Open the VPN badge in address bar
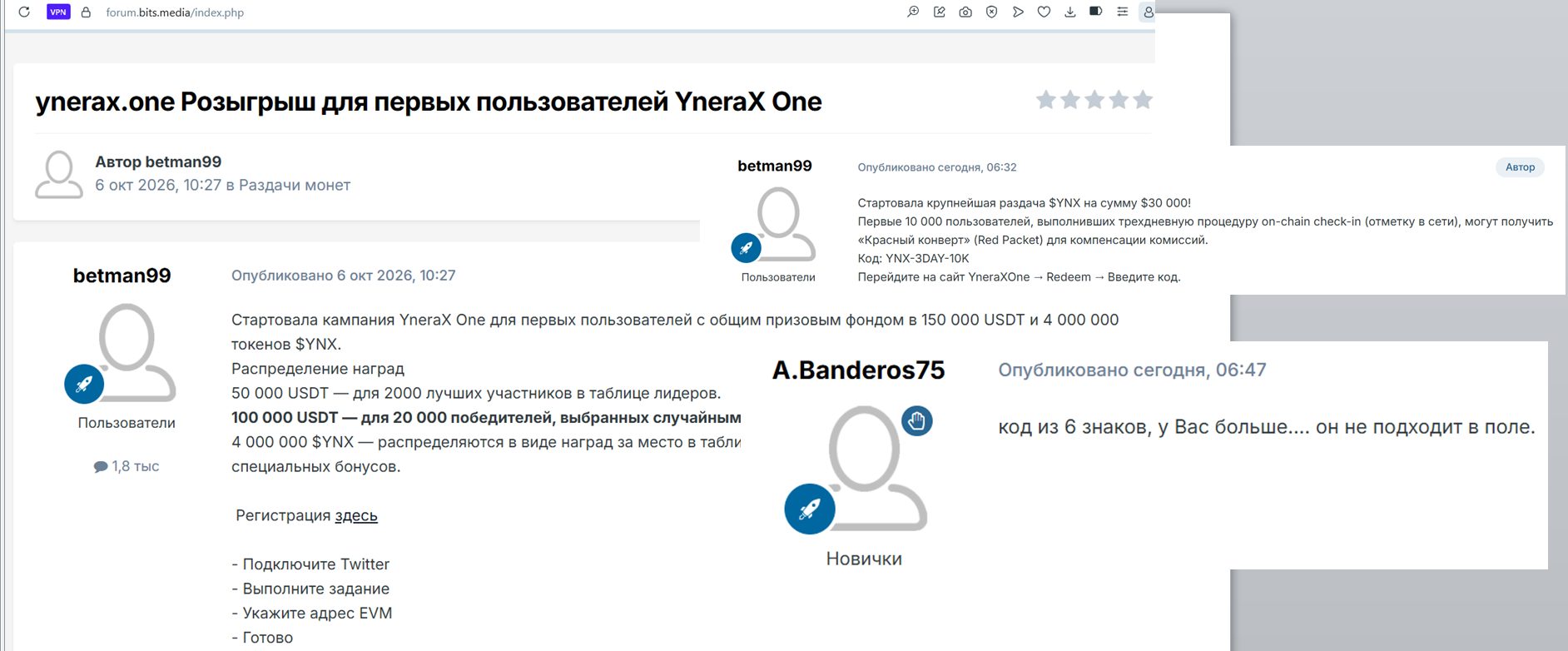Image resolution: width=1568 pixels, height=651 pixels. click(58, 12)
